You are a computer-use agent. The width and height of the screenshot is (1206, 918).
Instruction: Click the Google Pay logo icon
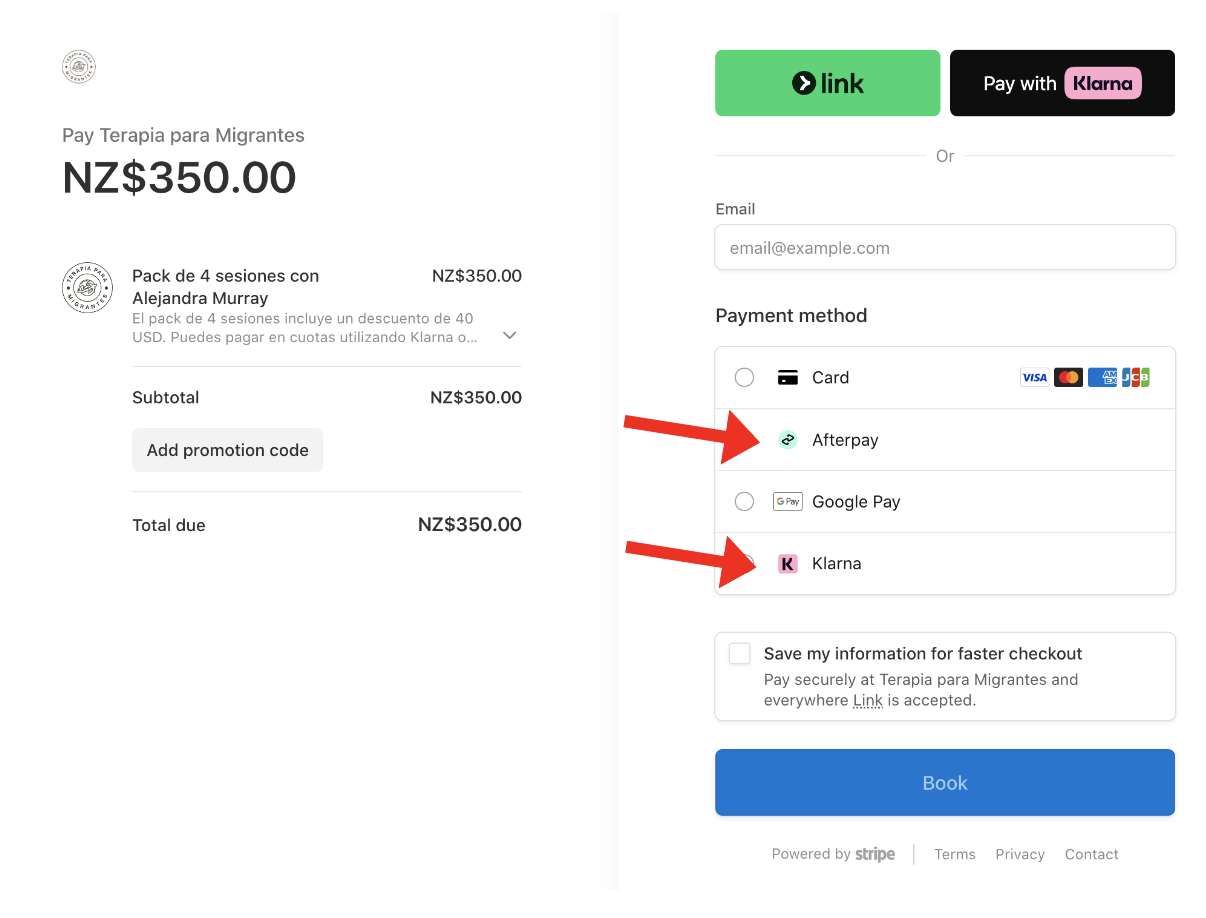coord(788,502)
